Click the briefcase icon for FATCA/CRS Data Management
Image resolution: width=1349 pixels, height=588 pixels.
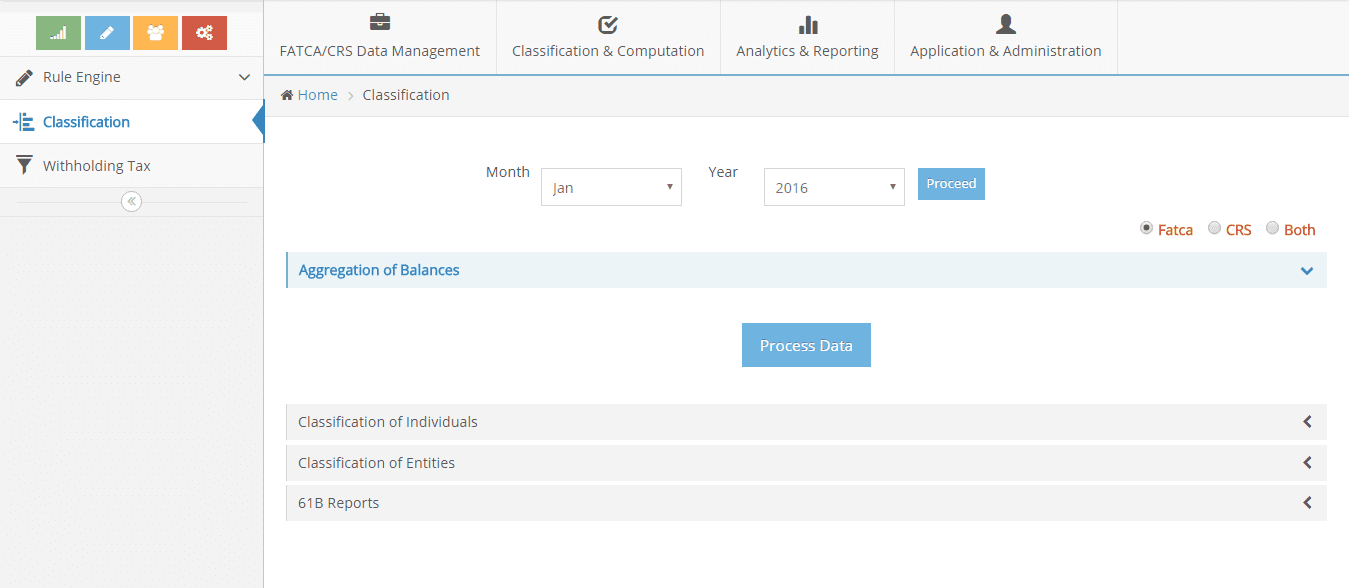point(380,23)
